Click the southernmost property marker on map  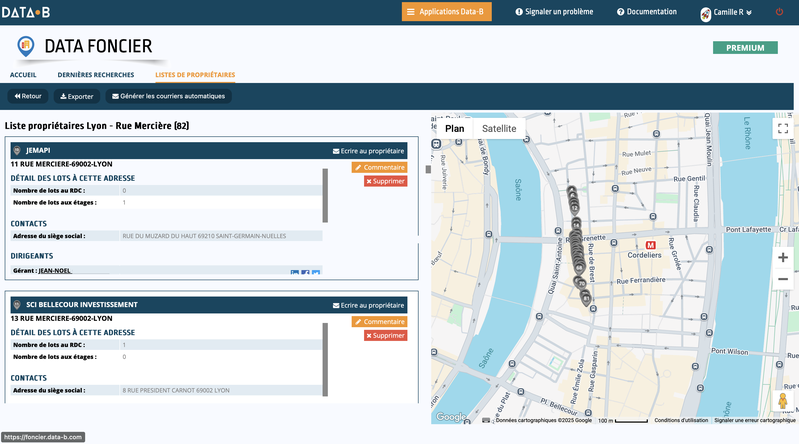click(586, 299)
